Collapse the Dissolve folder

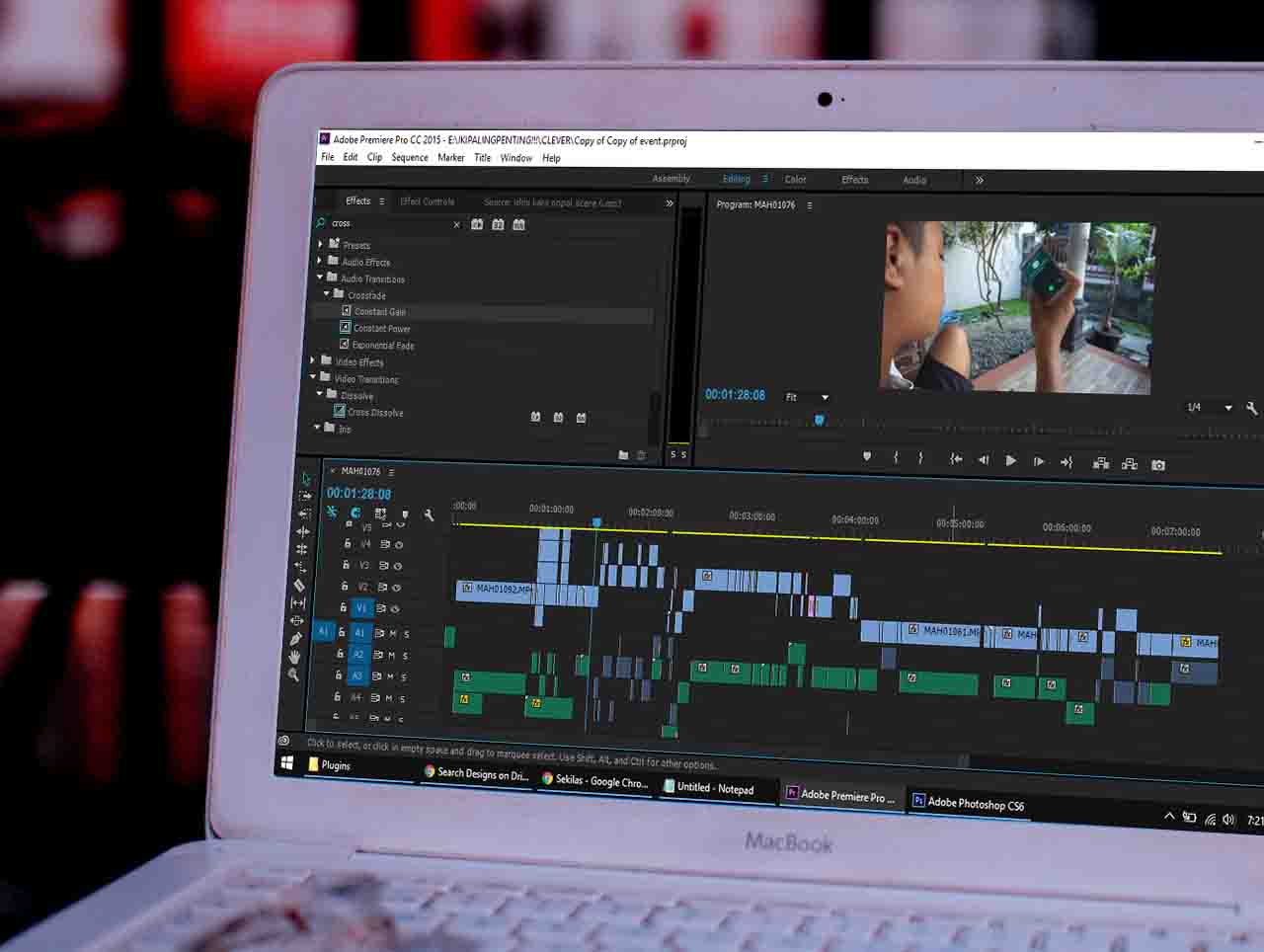[320, 395]
